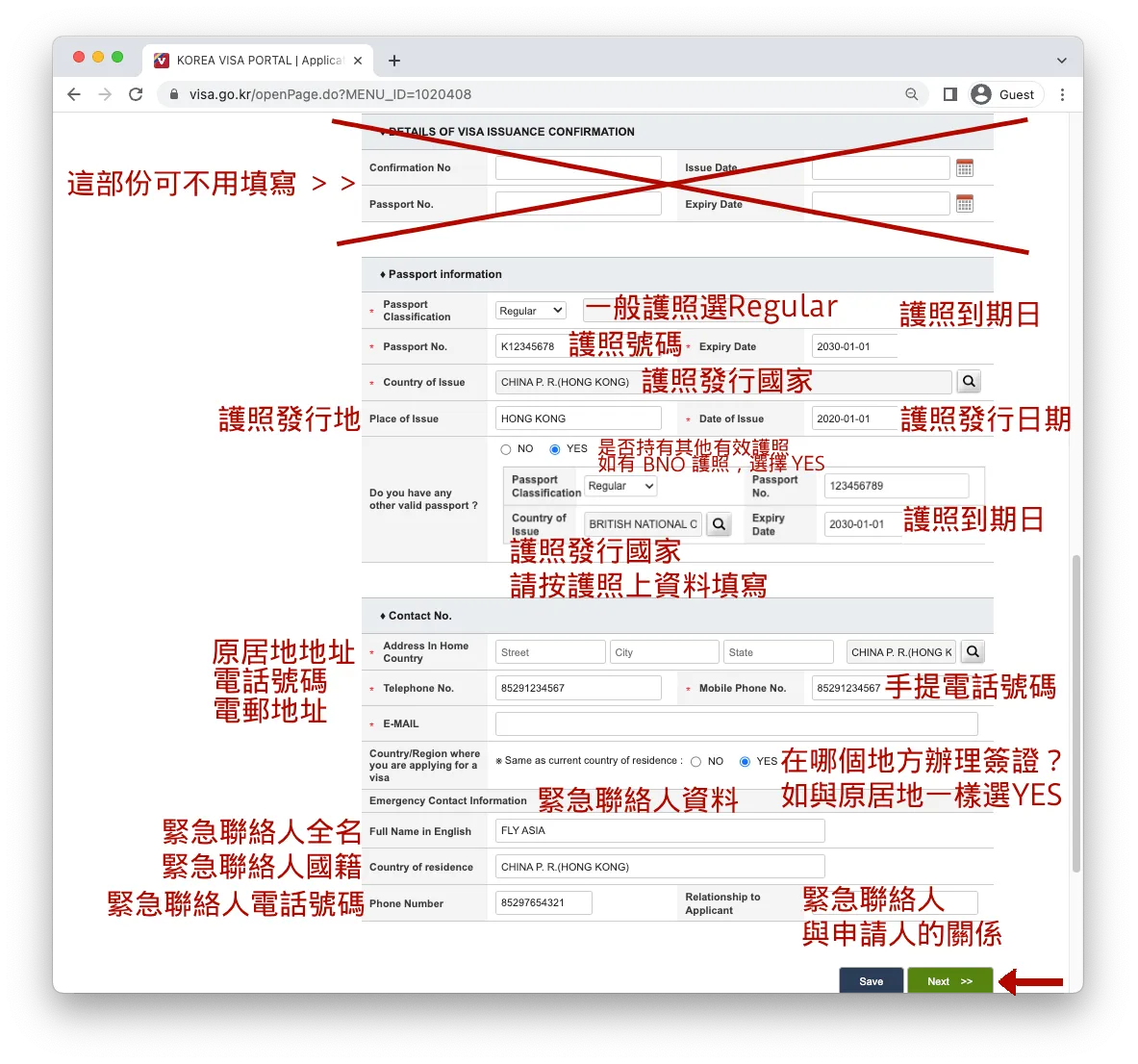This screenshot has height=1064, width=1138.
Task: Select NO for same country of residence
Action: pos(696,761)
